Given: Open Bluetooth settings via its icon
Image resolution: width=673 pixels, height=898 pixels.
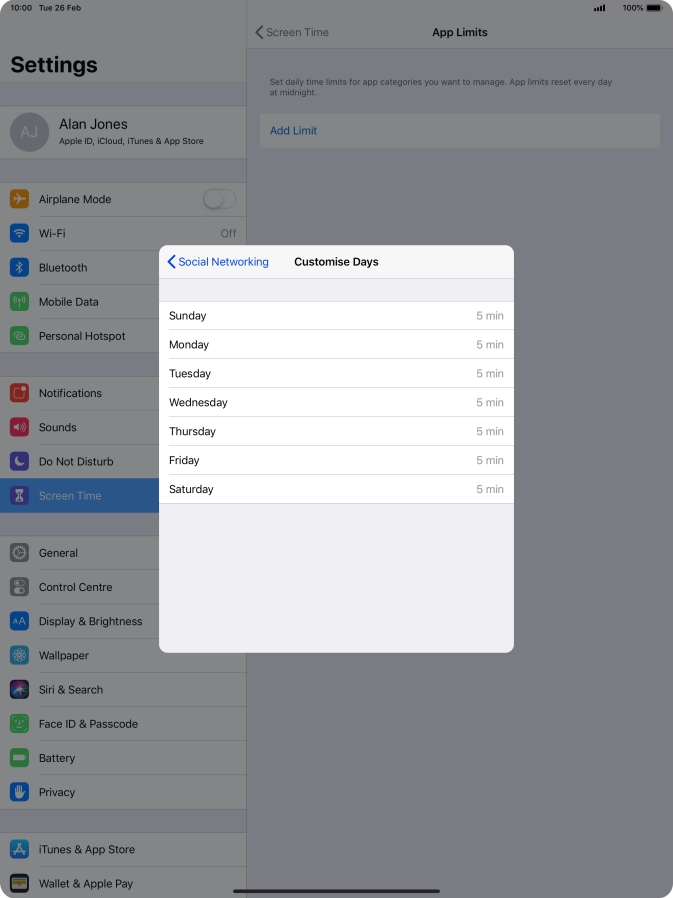Looking at the screenshot, I should (x=20, y=267).
